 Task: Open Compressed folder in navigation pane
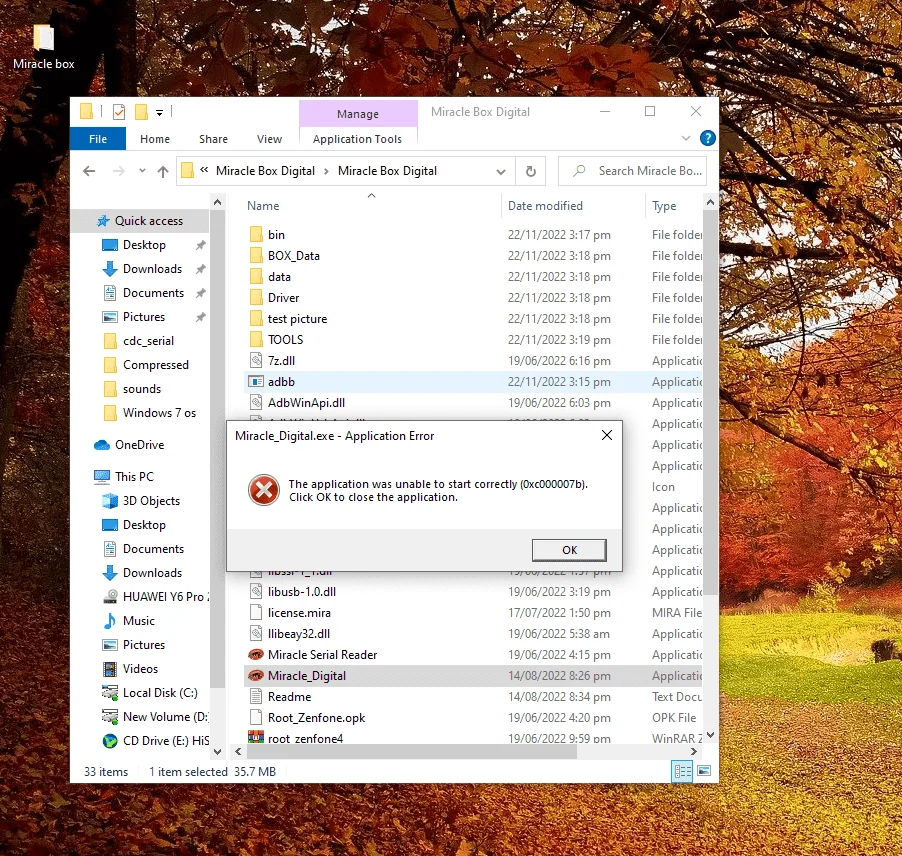(155, 365)
